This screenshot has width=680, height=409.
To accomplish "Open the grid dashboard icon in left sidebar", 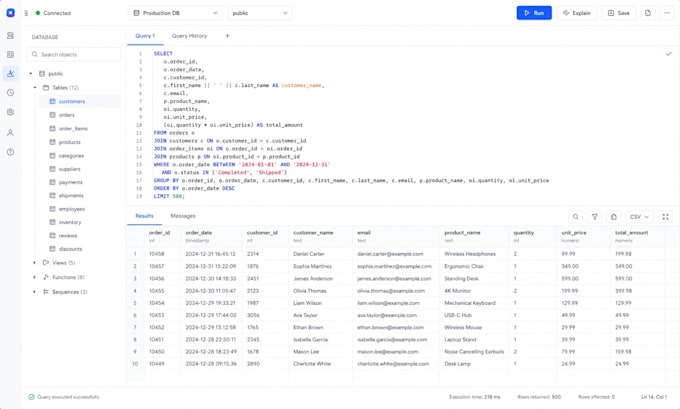I will pos(10,55).
